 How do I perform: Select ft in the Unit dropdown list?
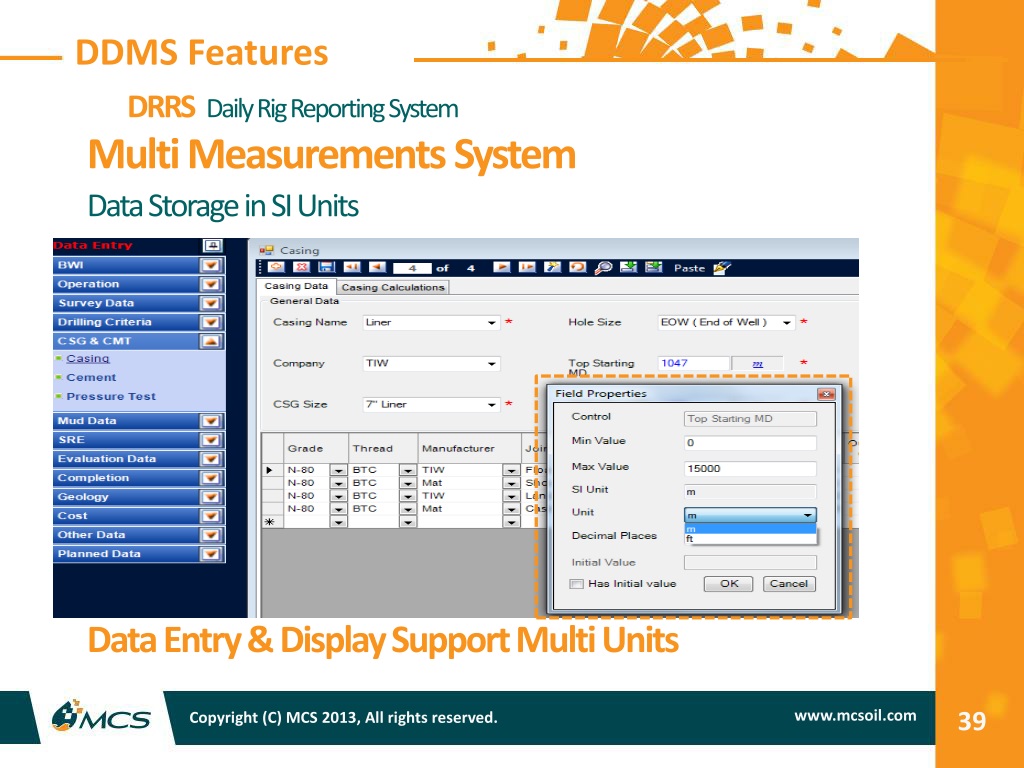pos(750,539)
